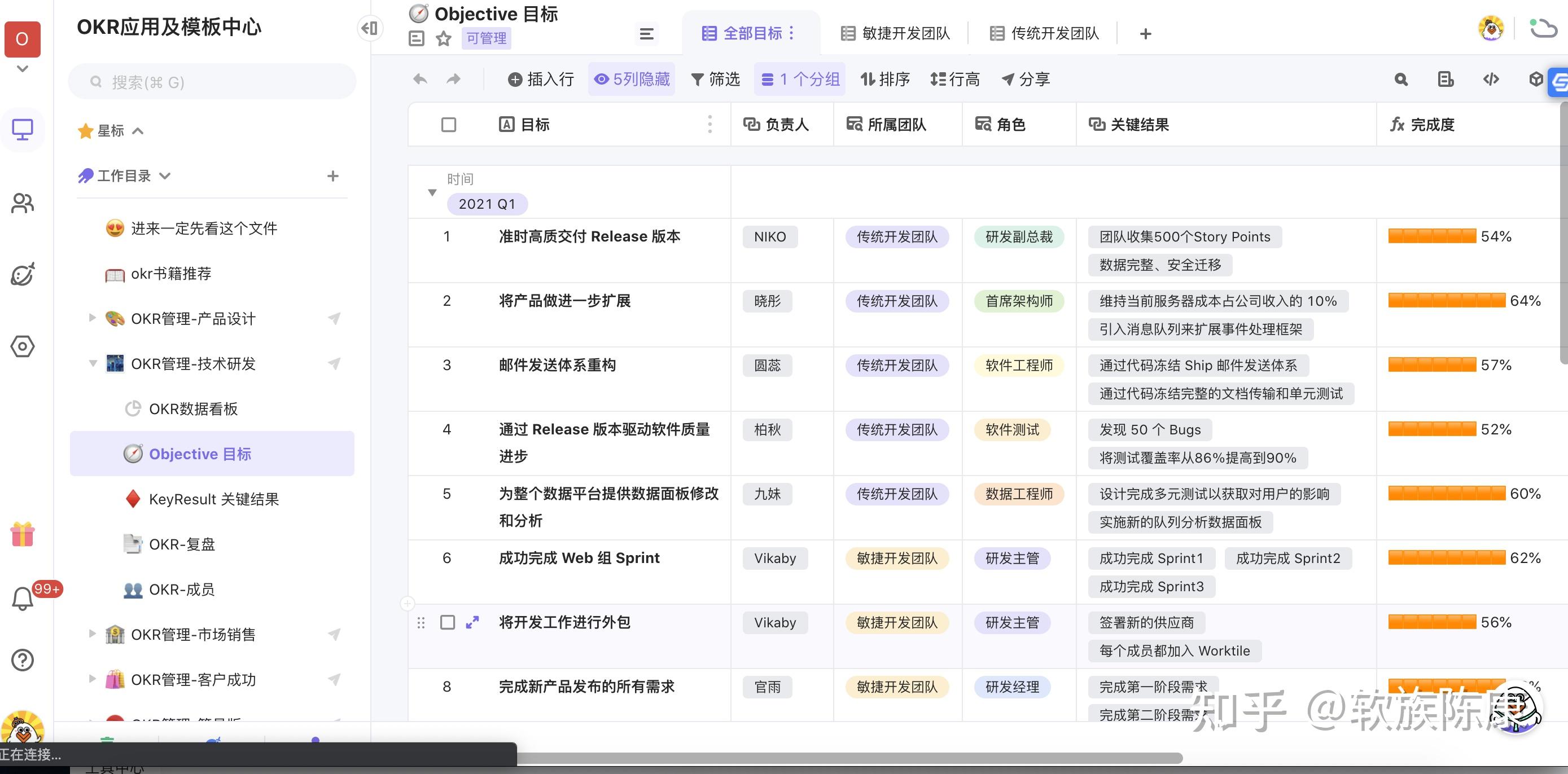The image size is (1568, 774).
Task: Select the contacts icon in the left rail
Action: (x=23, y=204)
